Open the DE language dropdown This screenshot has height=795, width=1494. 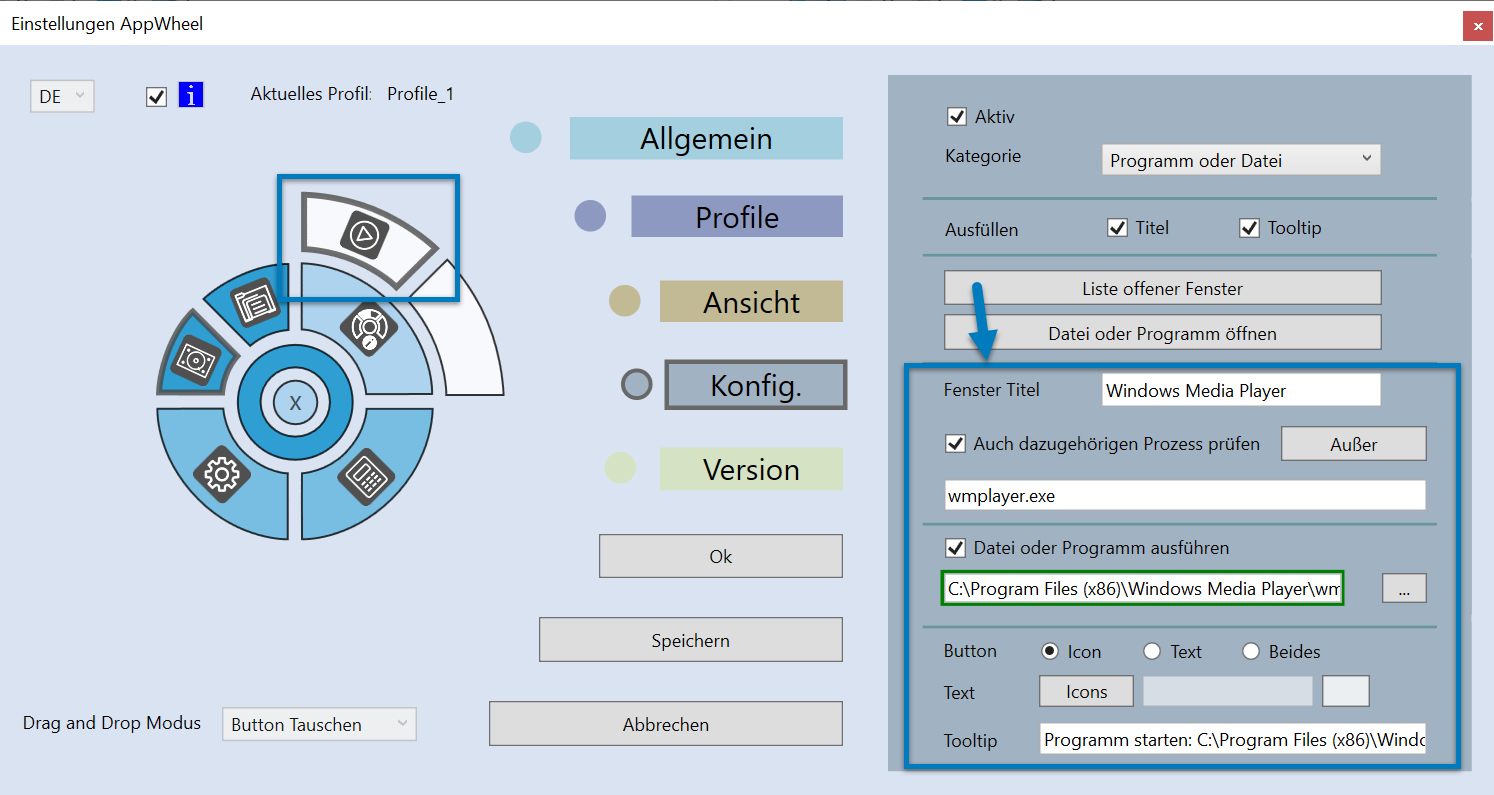tap(62, 96)
